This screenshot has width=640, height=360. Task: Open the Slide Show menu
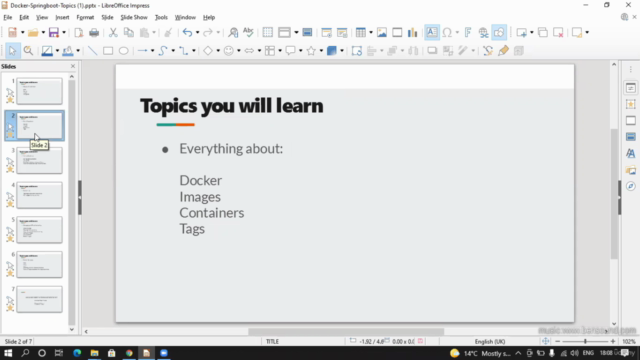pos(134,18)
